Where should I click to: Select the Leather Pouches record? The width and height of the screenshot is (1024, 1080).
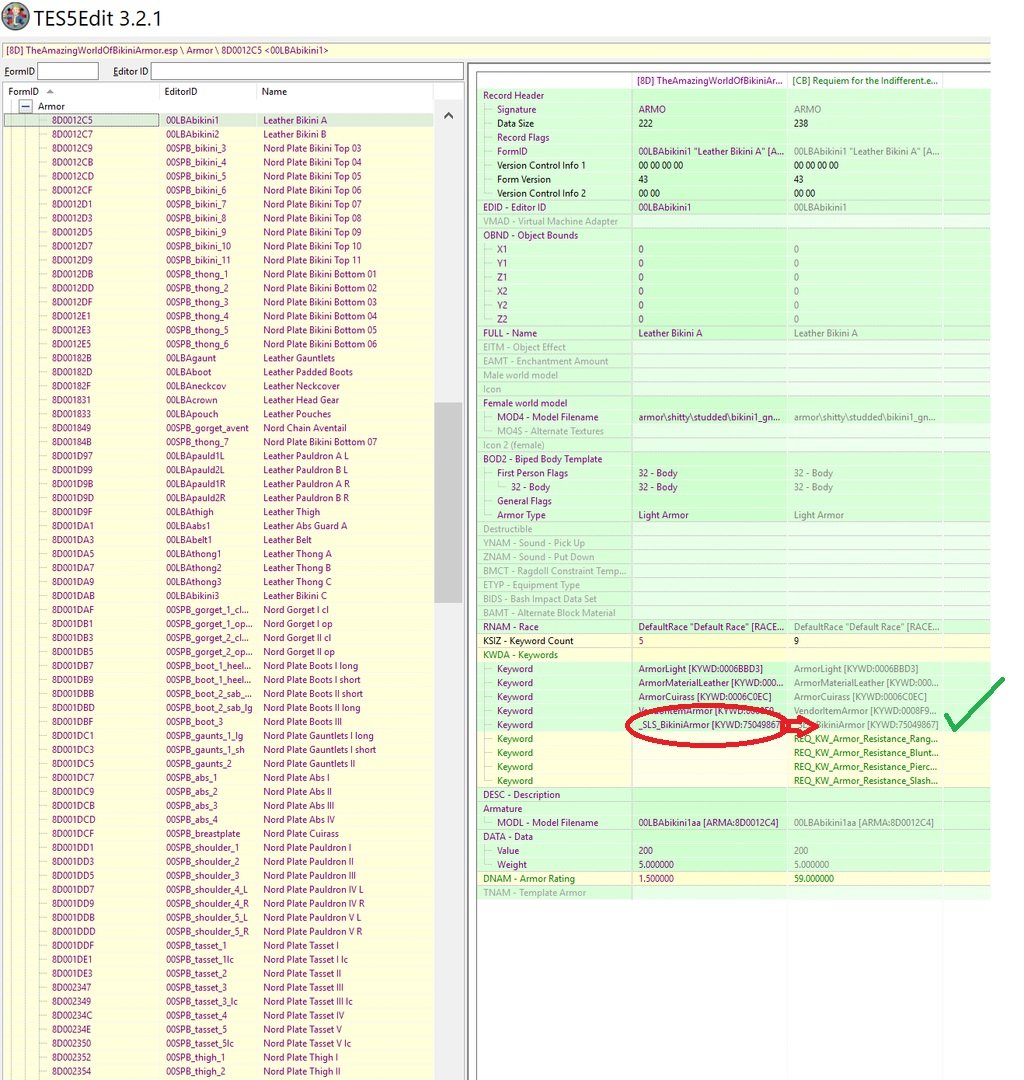click(218, 414)
